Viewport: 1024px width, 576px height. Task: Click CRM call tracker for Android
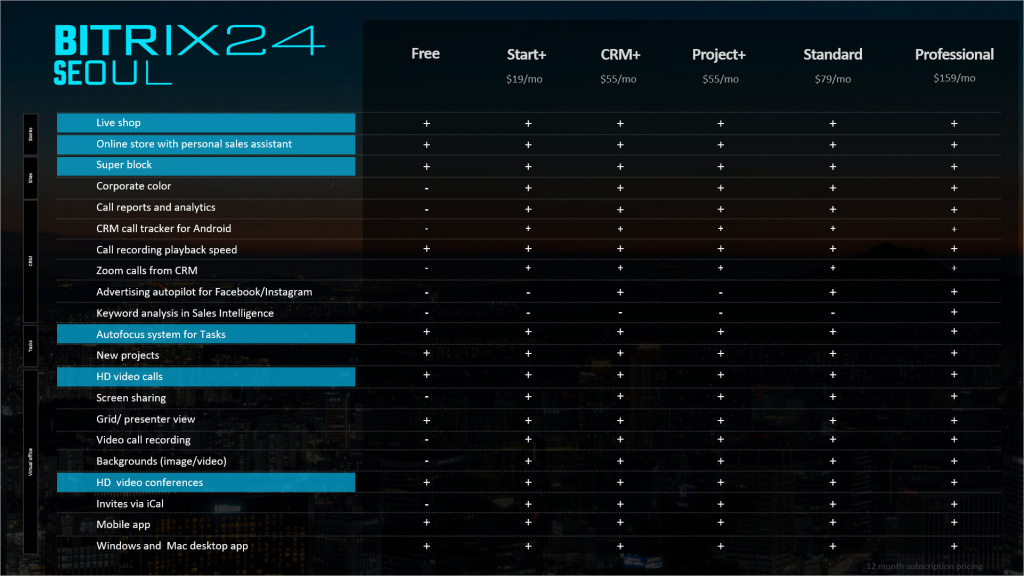coord(163,229)
